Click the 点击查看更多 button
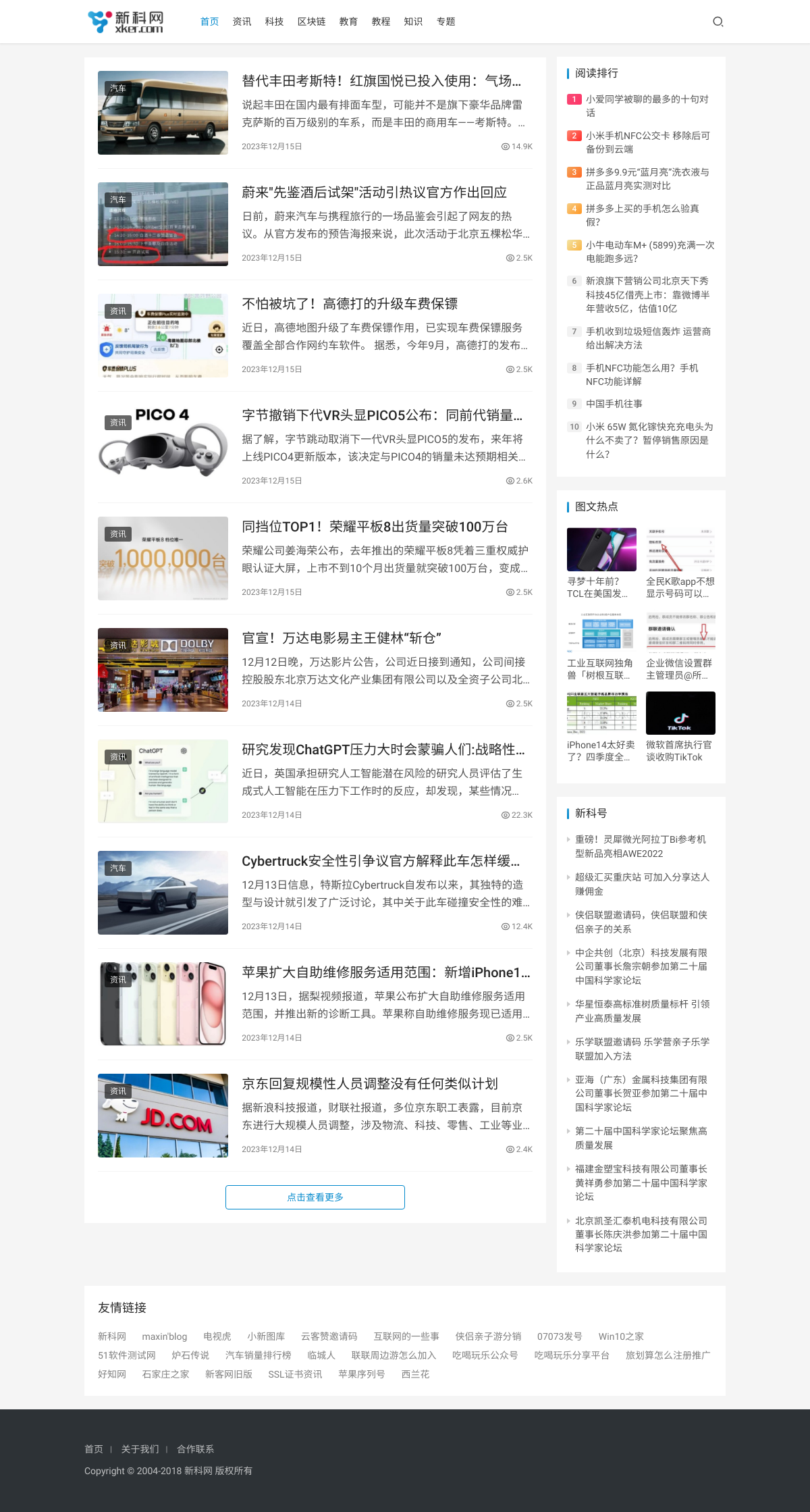 [x=315, y=1197]
